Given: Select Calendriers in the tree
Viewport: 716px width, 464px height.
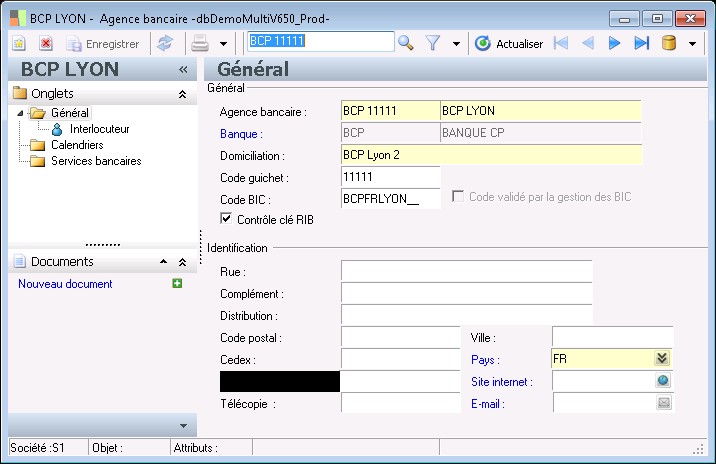Looking at the screenshot, I should [x=76, y=145].
